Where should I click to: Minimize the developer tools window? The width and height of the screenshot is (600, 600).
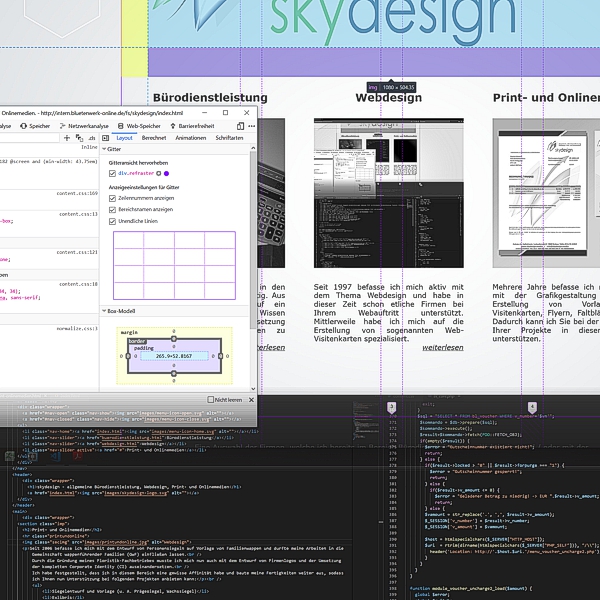(205, 113)
